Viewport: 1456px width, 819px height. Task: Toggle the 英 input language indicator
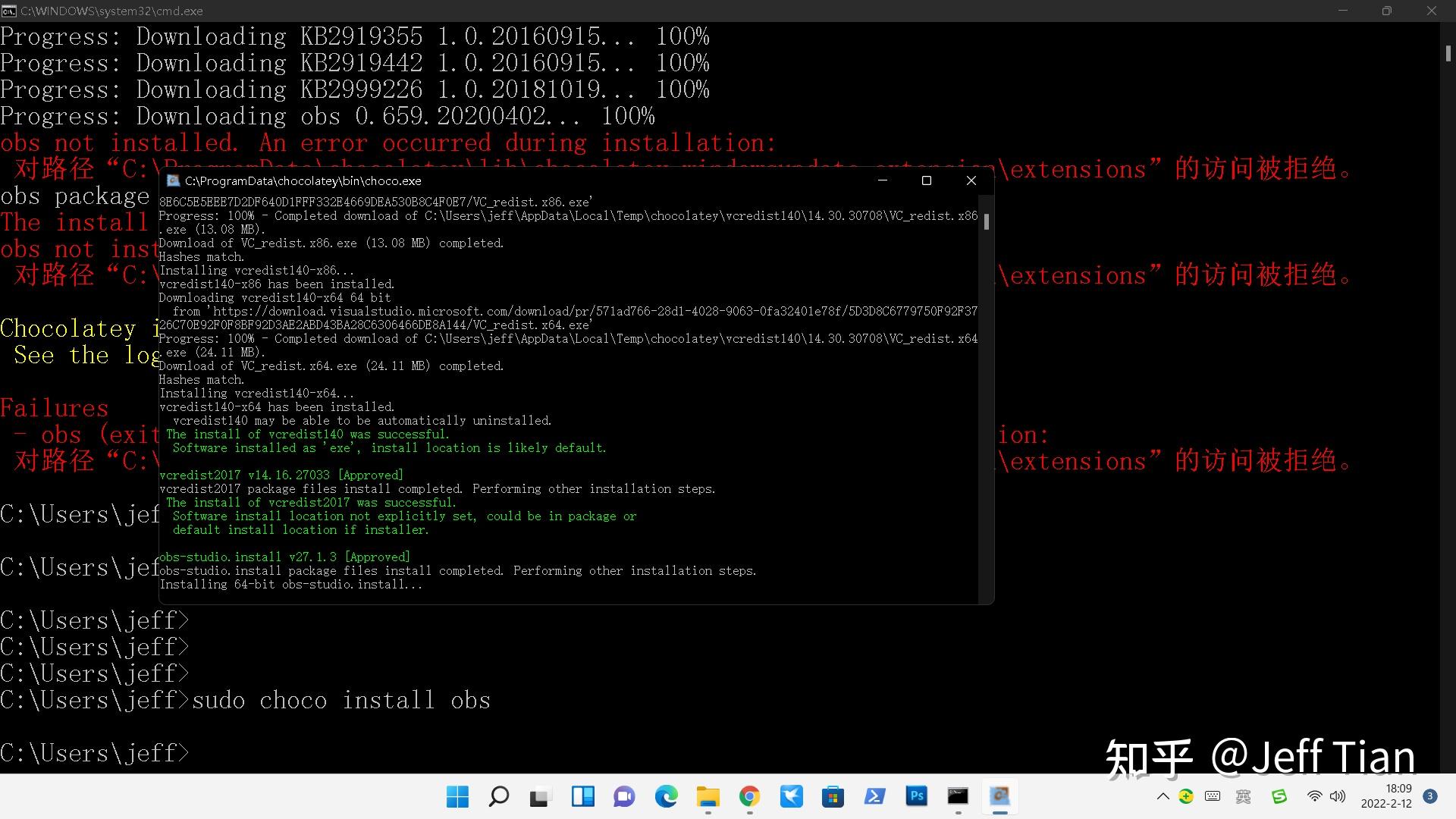pyautogui.click(x=1244, y=796)
